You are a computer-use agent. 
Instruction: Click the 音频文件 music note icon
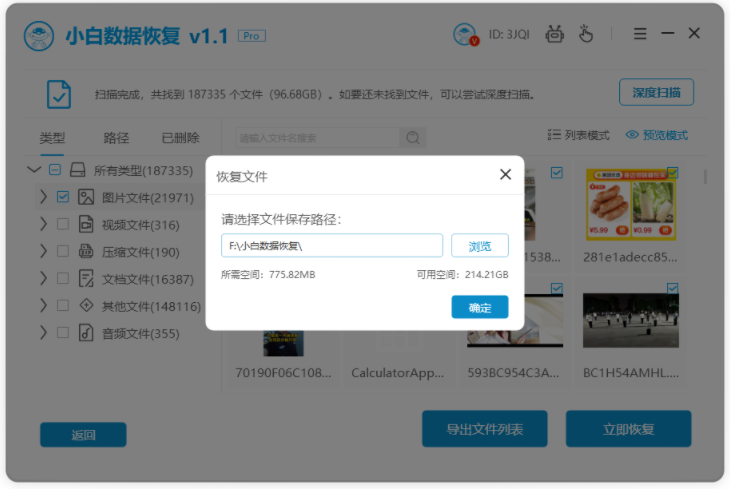point(86,333)
